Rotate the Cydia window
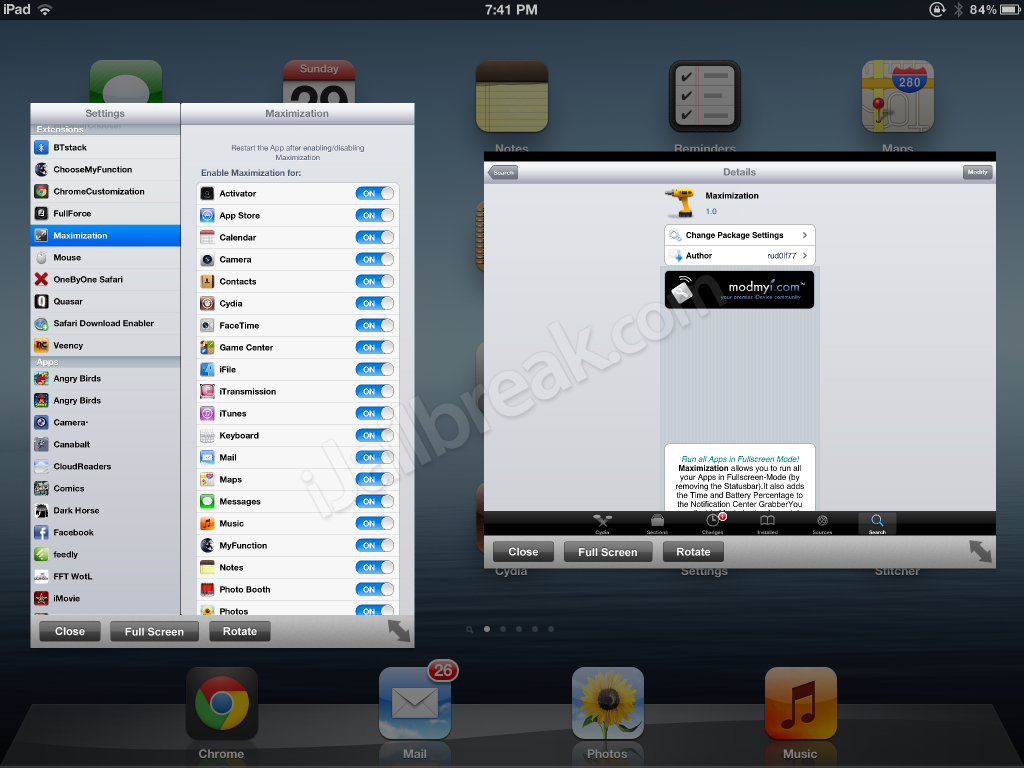 point(693,552)
